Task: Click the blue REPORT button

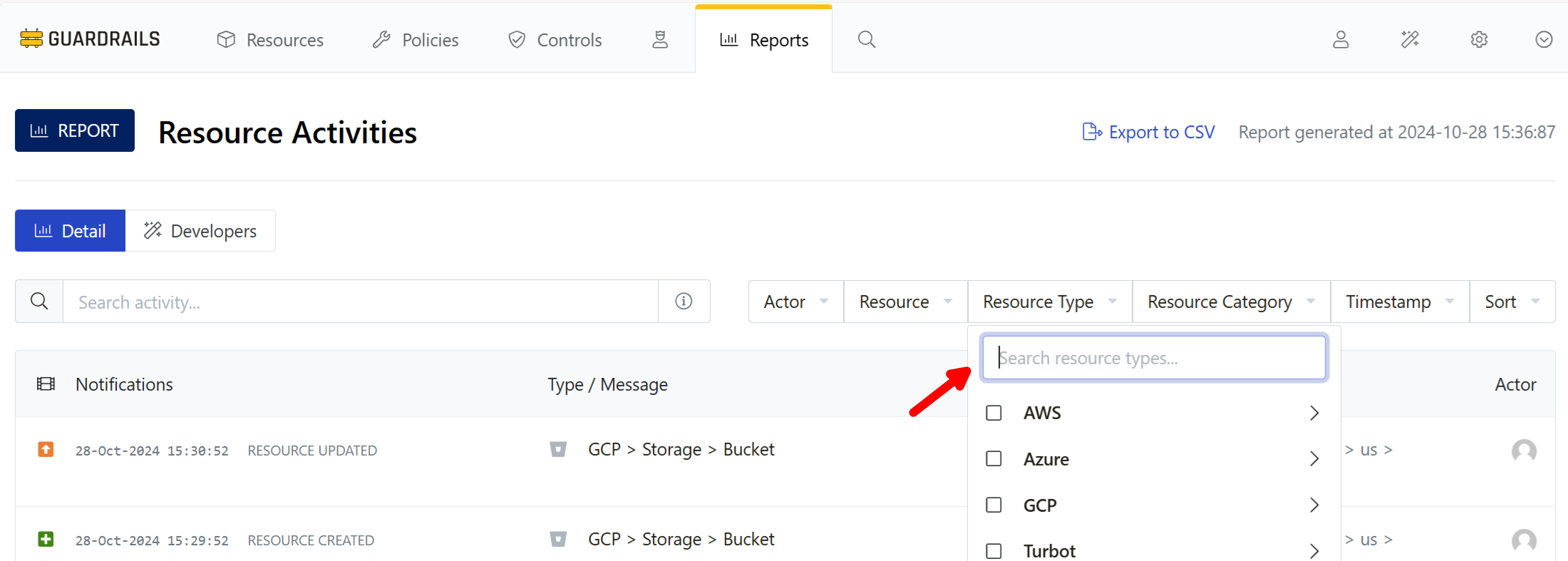Action: 74,131
